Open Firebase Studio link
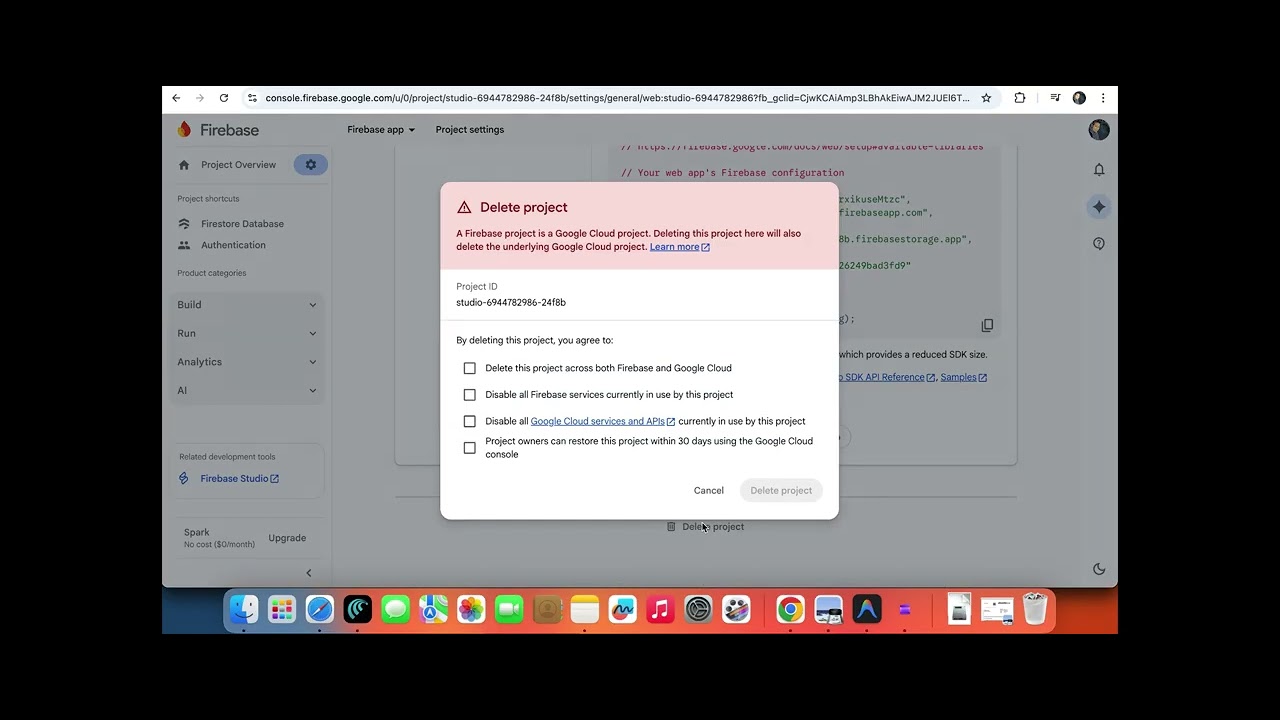The height and width of the screenshot is (720, 1280). 240,479
